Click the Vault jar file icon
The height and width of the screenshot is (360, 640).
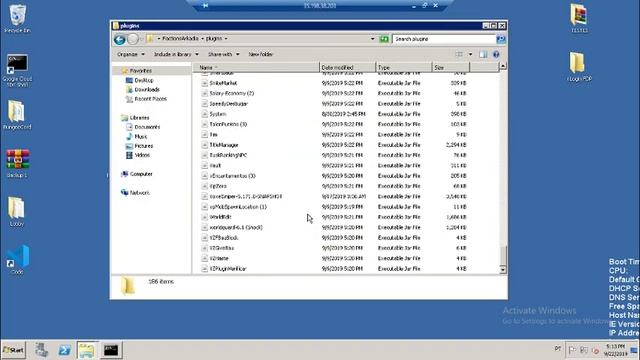[205, 165]
